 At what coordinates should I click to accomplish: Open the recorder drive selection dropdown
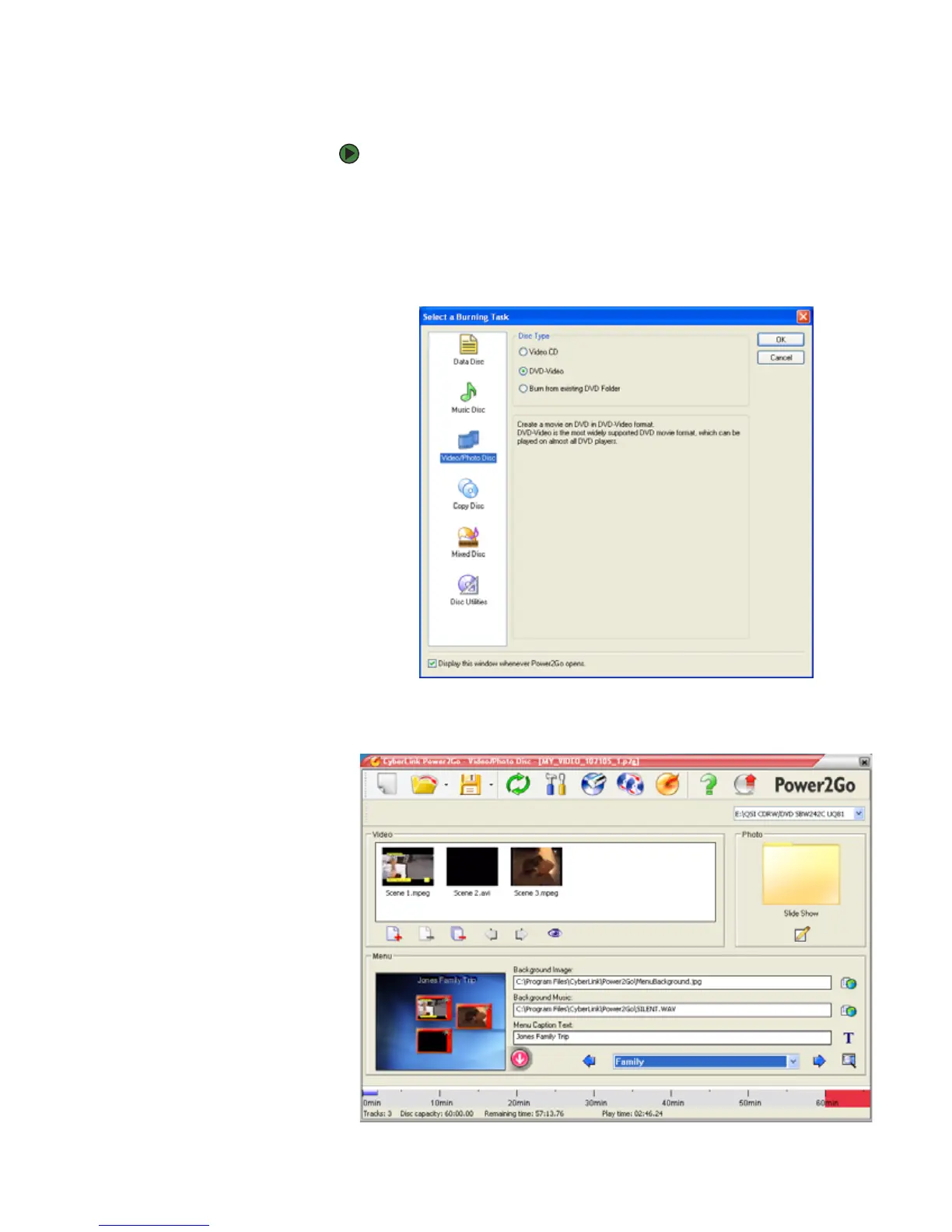pos(859,814)
